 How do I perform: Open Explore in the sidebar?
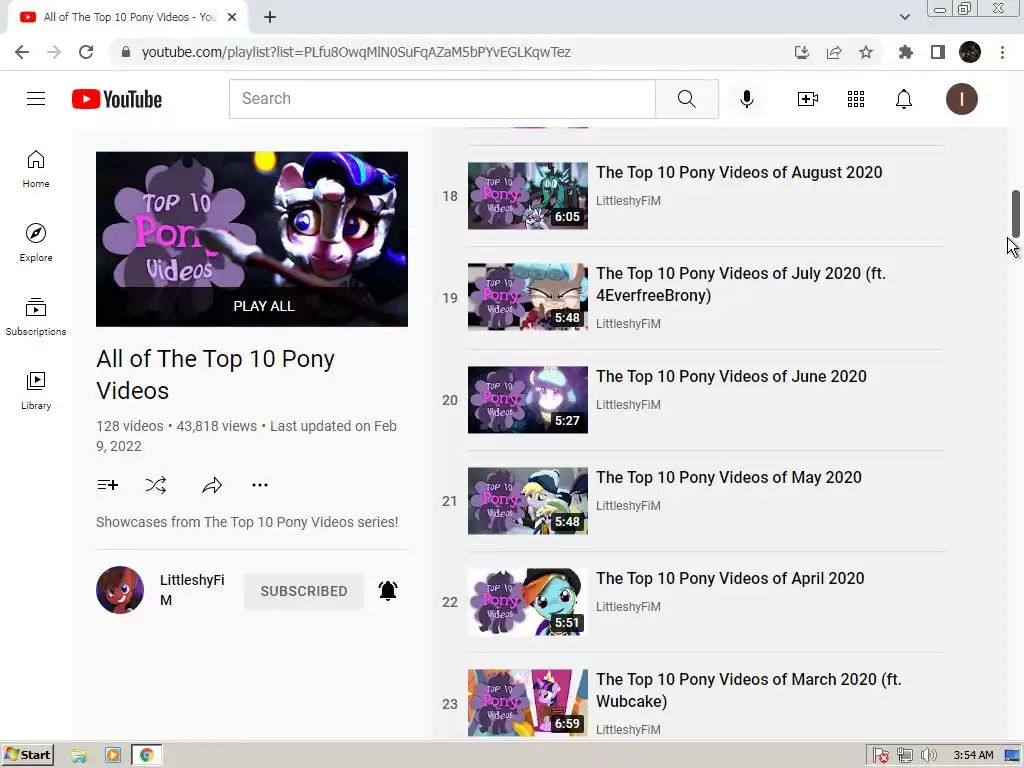click(36, 243)
